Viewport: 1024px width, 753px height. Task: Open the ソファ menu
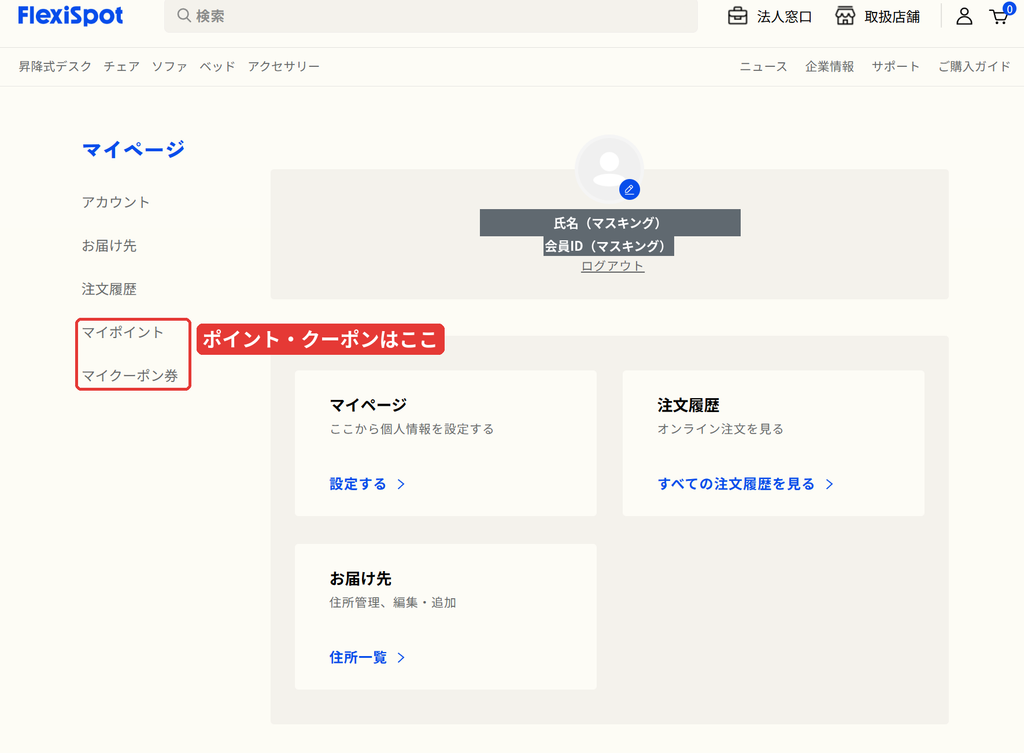(x=169, y=66)
